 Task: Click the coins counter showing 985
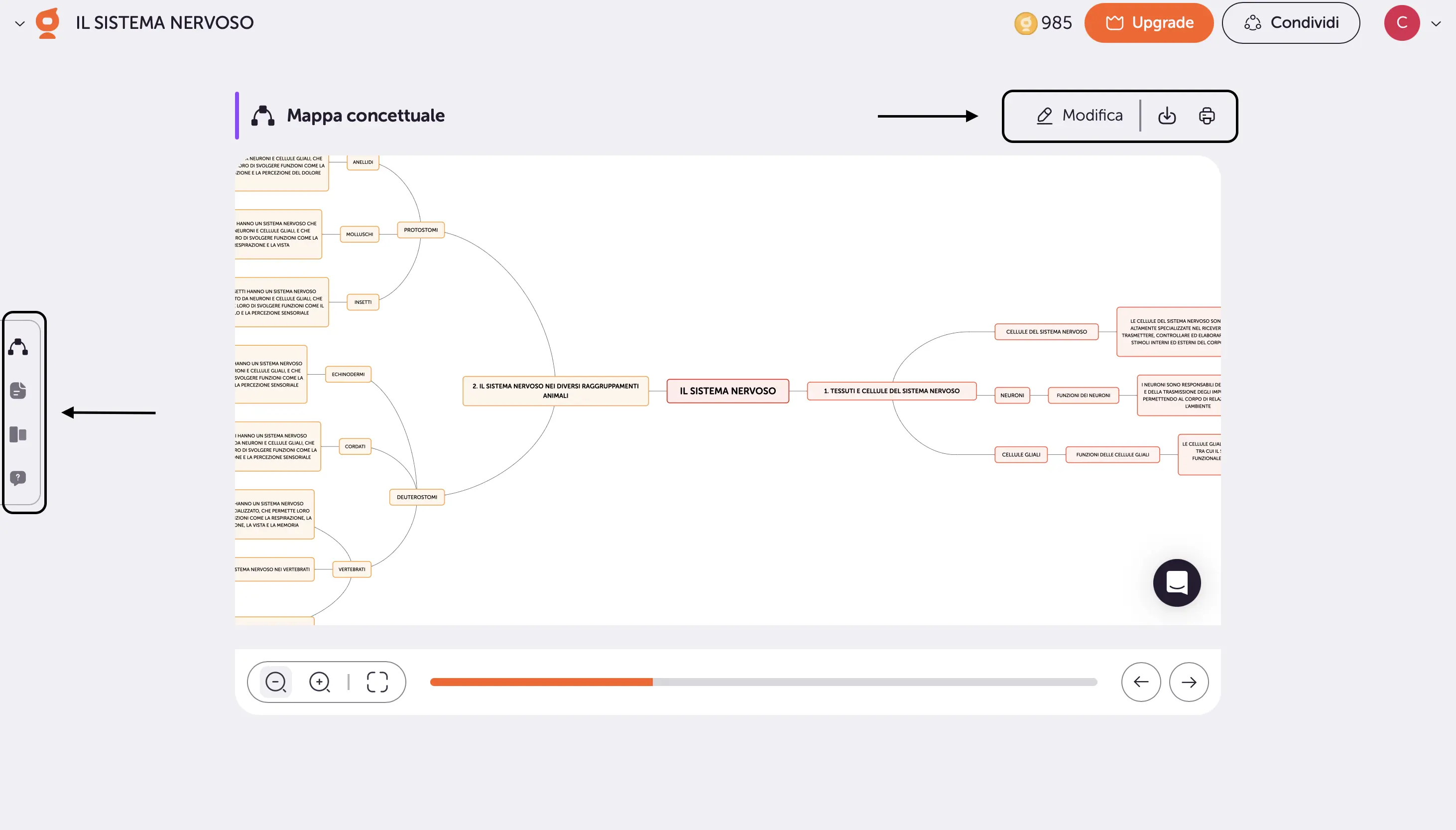(1045, 23)
